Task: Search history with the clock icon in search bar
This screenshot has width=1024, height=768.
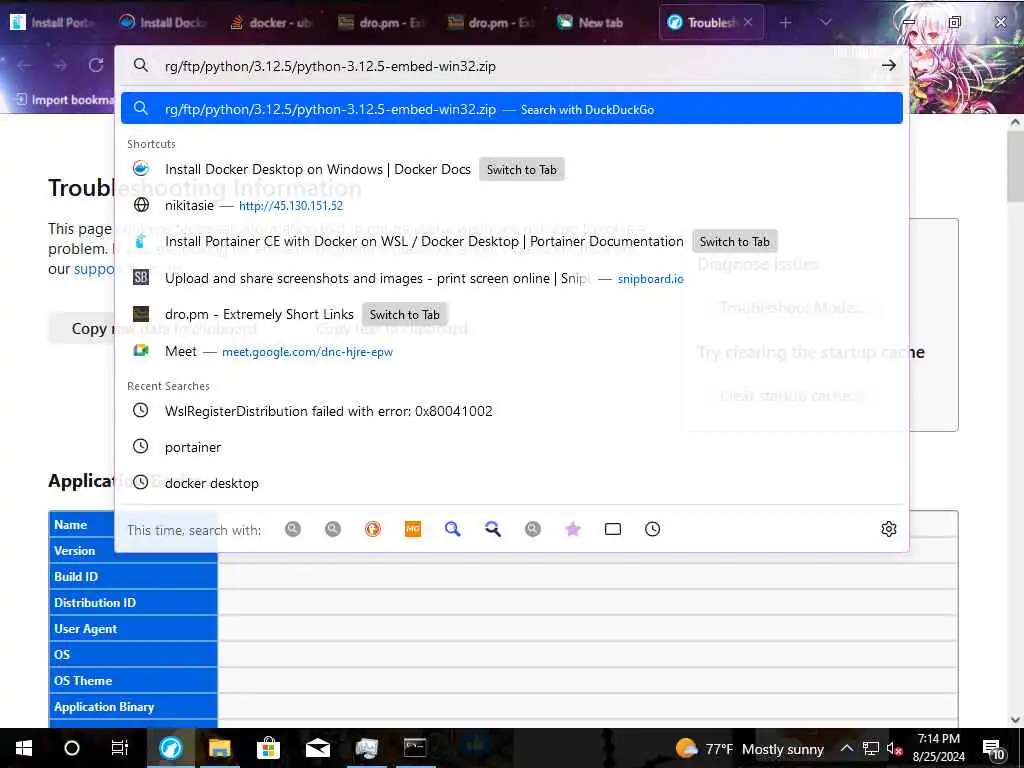Action: click(652, 529)
